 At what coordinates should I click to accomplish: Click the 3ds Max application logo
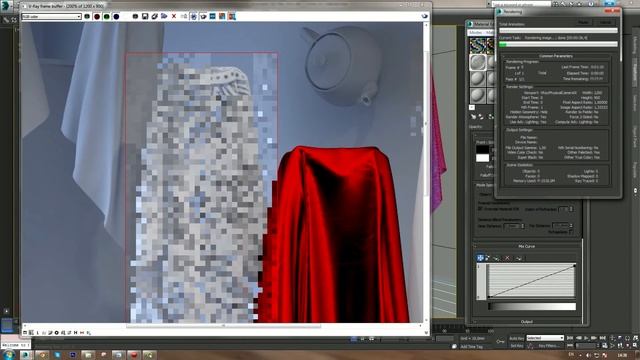(x=5, y=5)
